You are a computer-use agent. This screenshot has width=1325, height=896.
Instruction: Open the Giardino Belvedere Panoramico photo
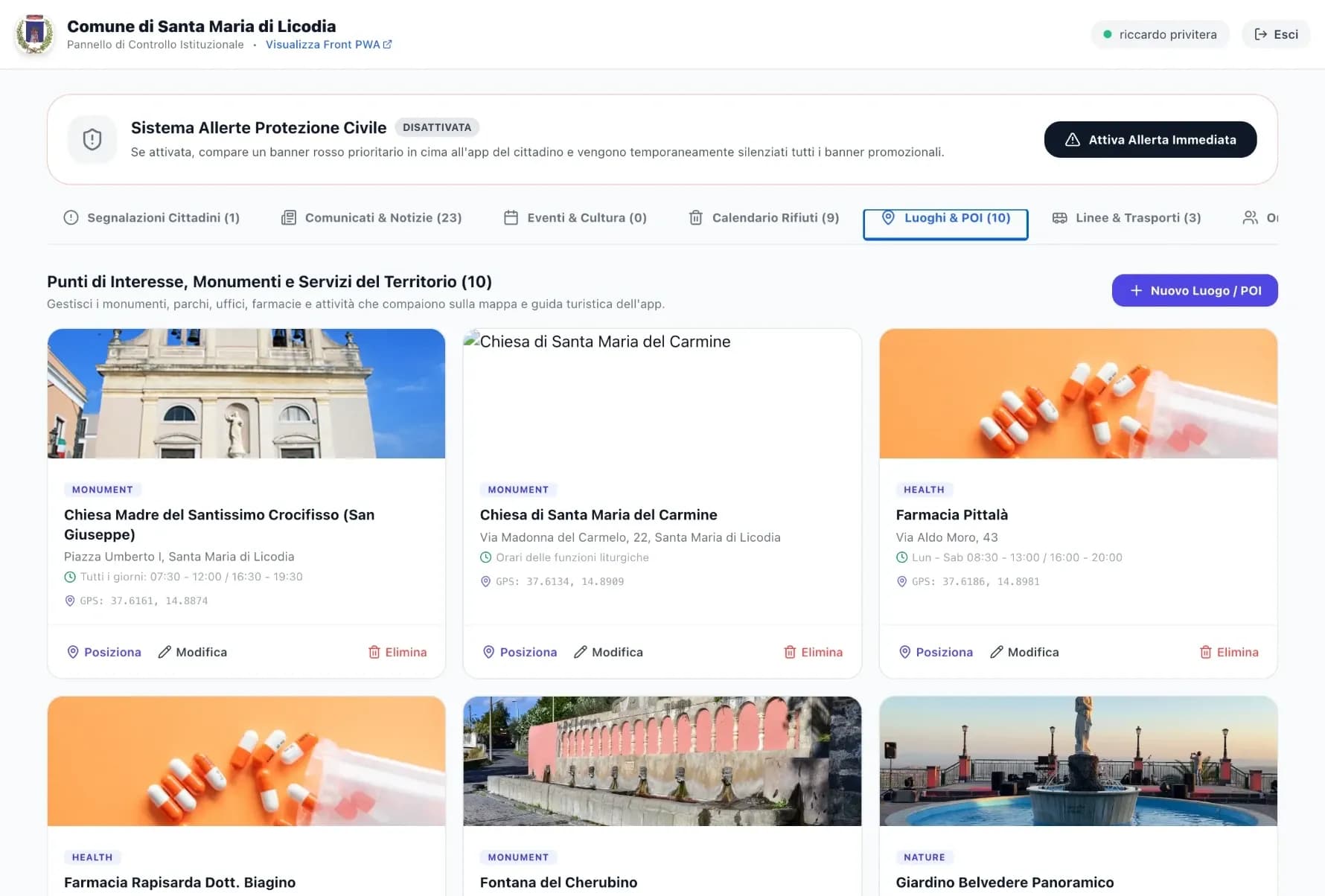(x=1078, y=761)
